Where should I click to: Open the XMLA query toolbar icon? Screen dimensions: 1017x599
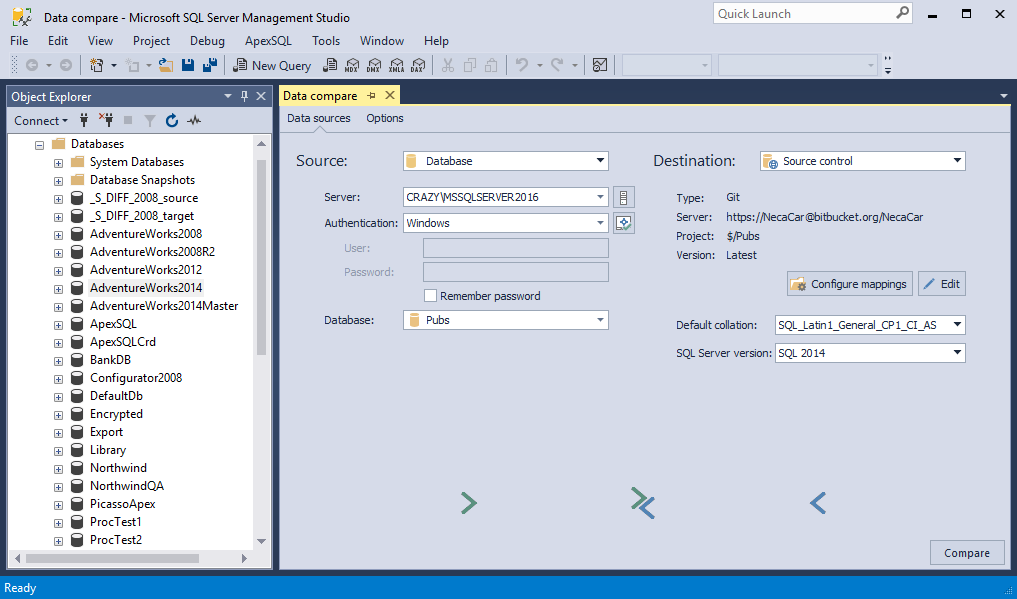pyautogui.click(x=396, y=65)
